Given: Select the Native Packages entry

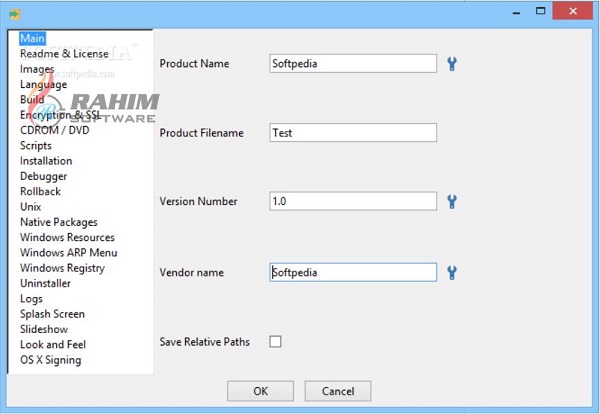Looking at the screenshot, I should coord(59,222).
